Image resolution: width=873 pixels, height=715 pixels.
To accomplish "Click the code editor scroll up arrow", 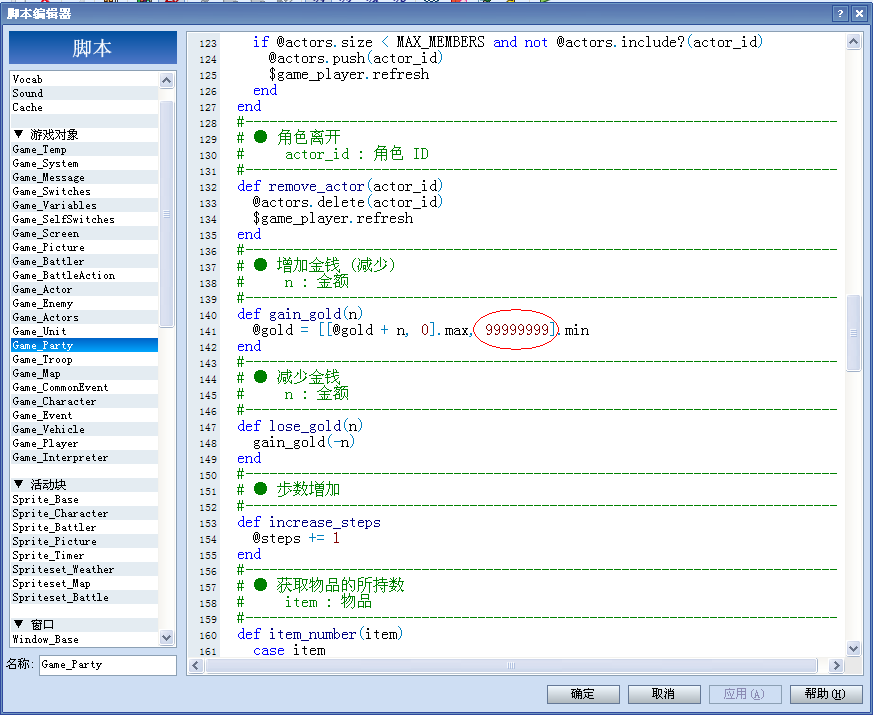I will tap(853, 41).
